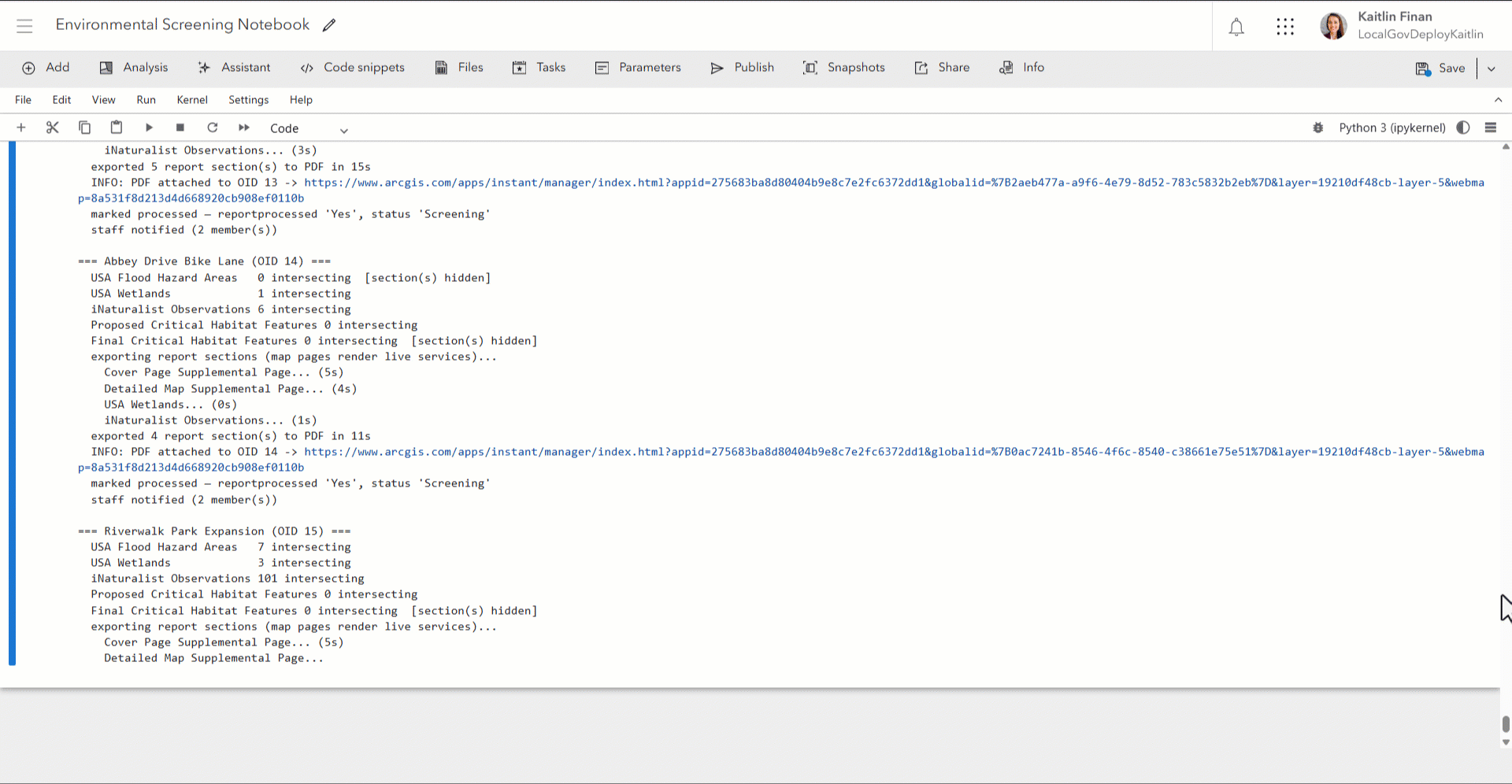Click the Publish button
The image size is (1512, 784).
(743, 68)
